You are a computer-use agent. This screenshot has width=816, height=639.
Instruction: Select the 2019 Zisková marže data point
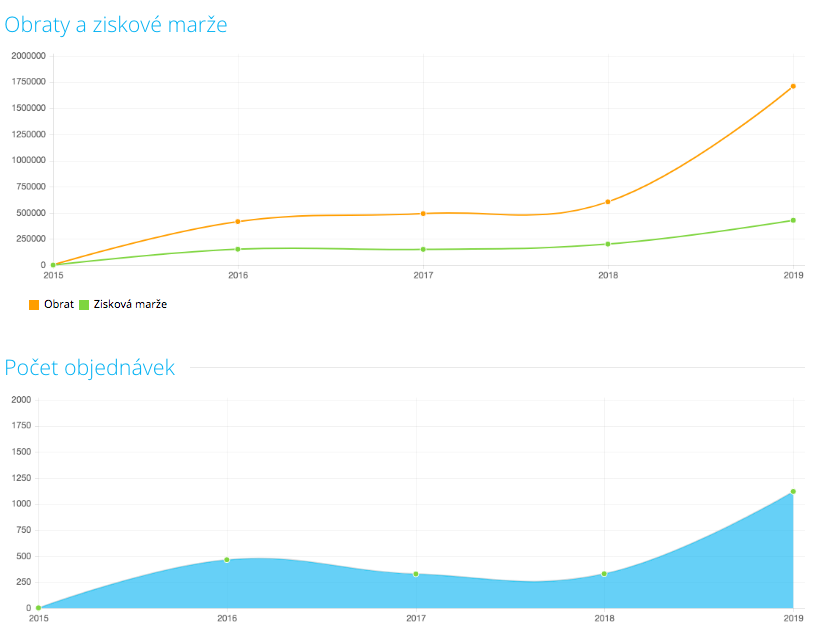tap(793, 221)
